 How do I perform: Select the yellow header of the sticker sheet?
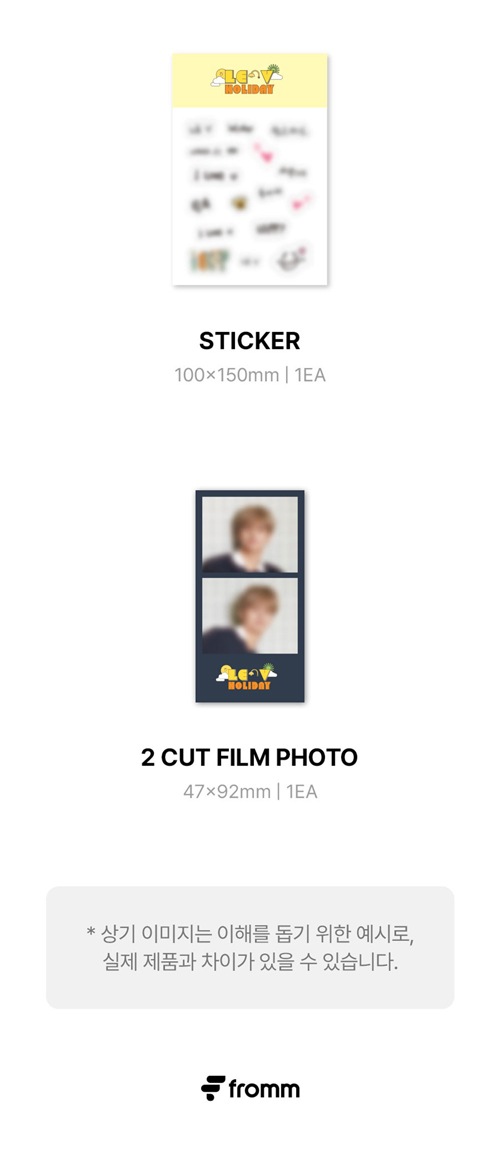pyautogui.click(x=250, y=80)
